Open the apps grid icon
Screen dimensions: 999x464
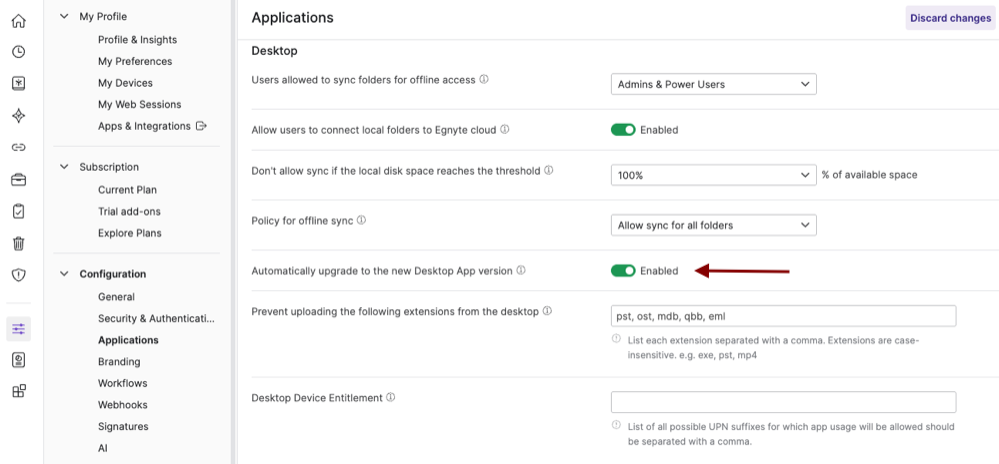coord(18,391)
